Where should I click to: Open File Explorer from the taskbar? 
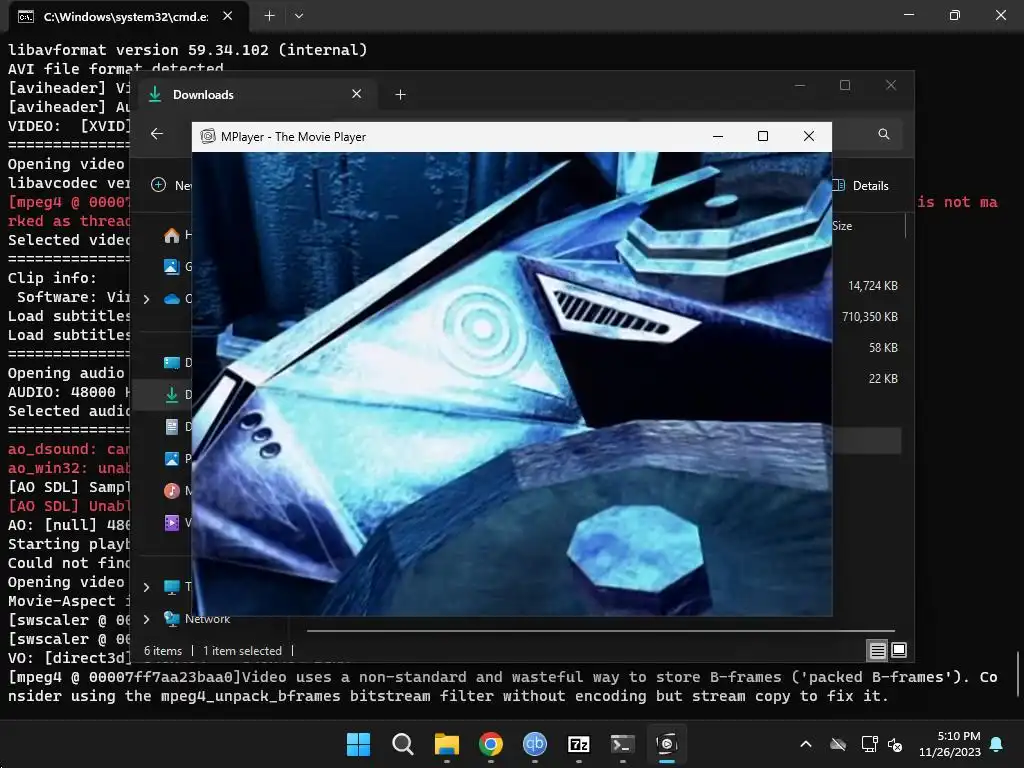pos(447,744)
